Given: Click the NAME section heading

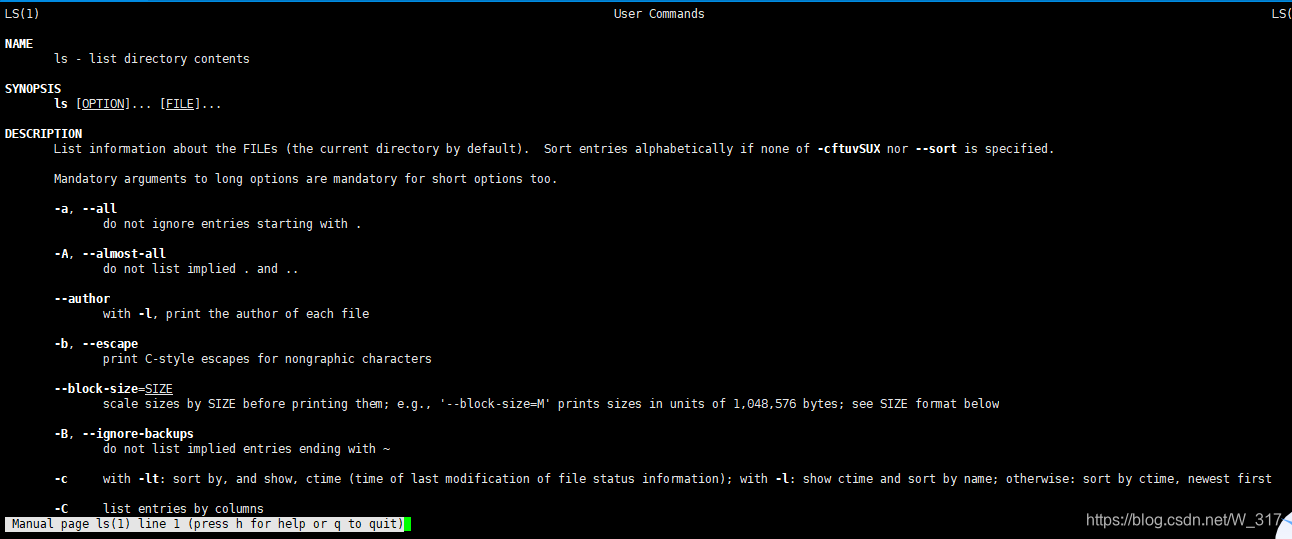Looking at the screenshot, I should click(x=19, y=44).
